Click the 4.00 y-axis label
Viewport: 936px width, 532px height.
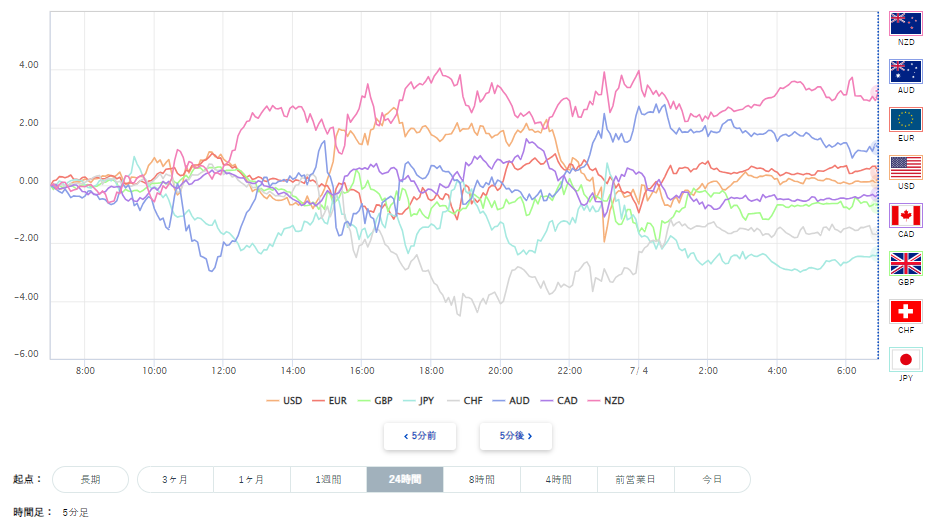[x=29, y=65]
